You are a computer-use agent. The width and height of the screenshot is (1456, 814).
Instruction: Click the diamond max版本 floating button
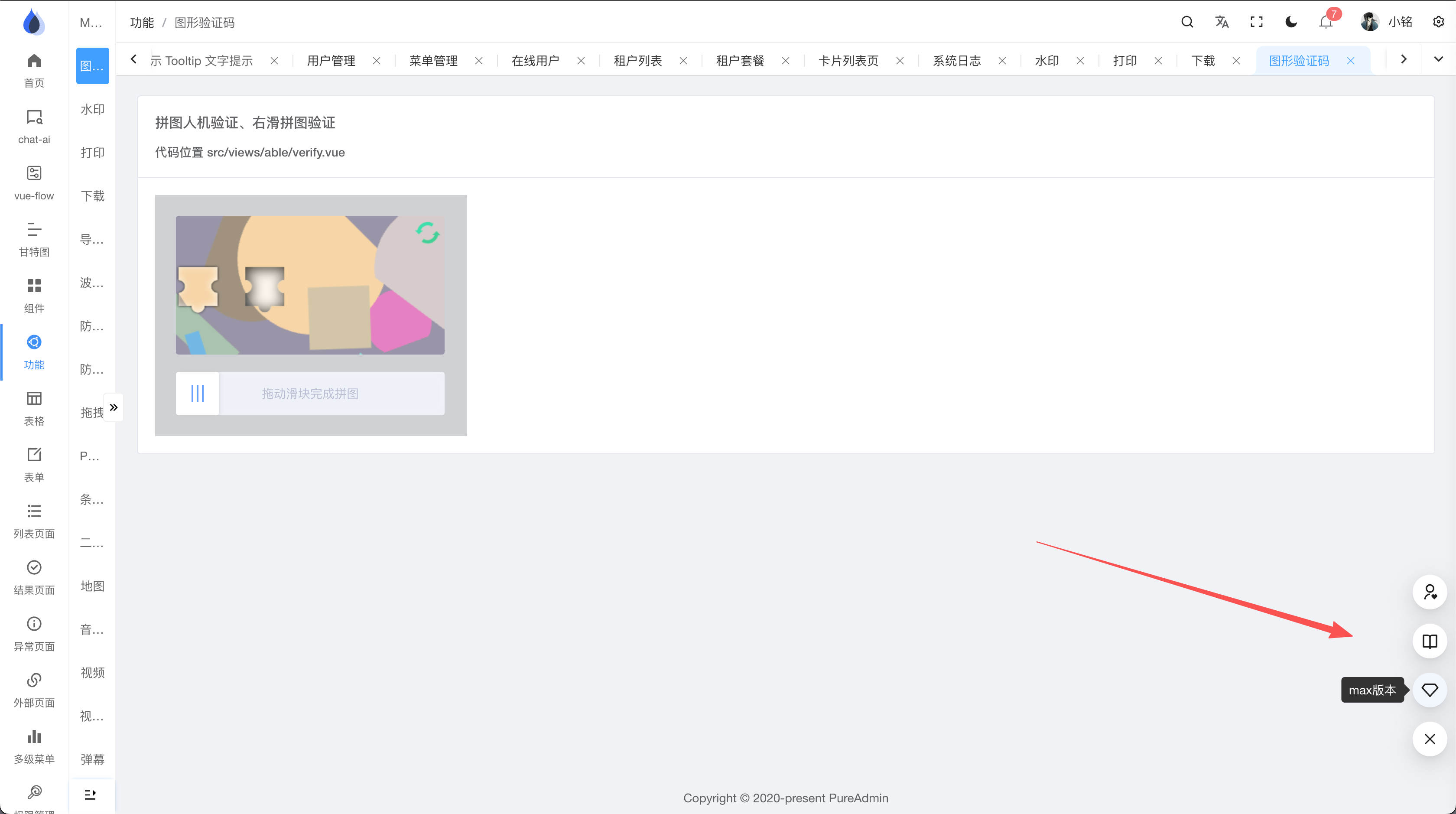1430,690
